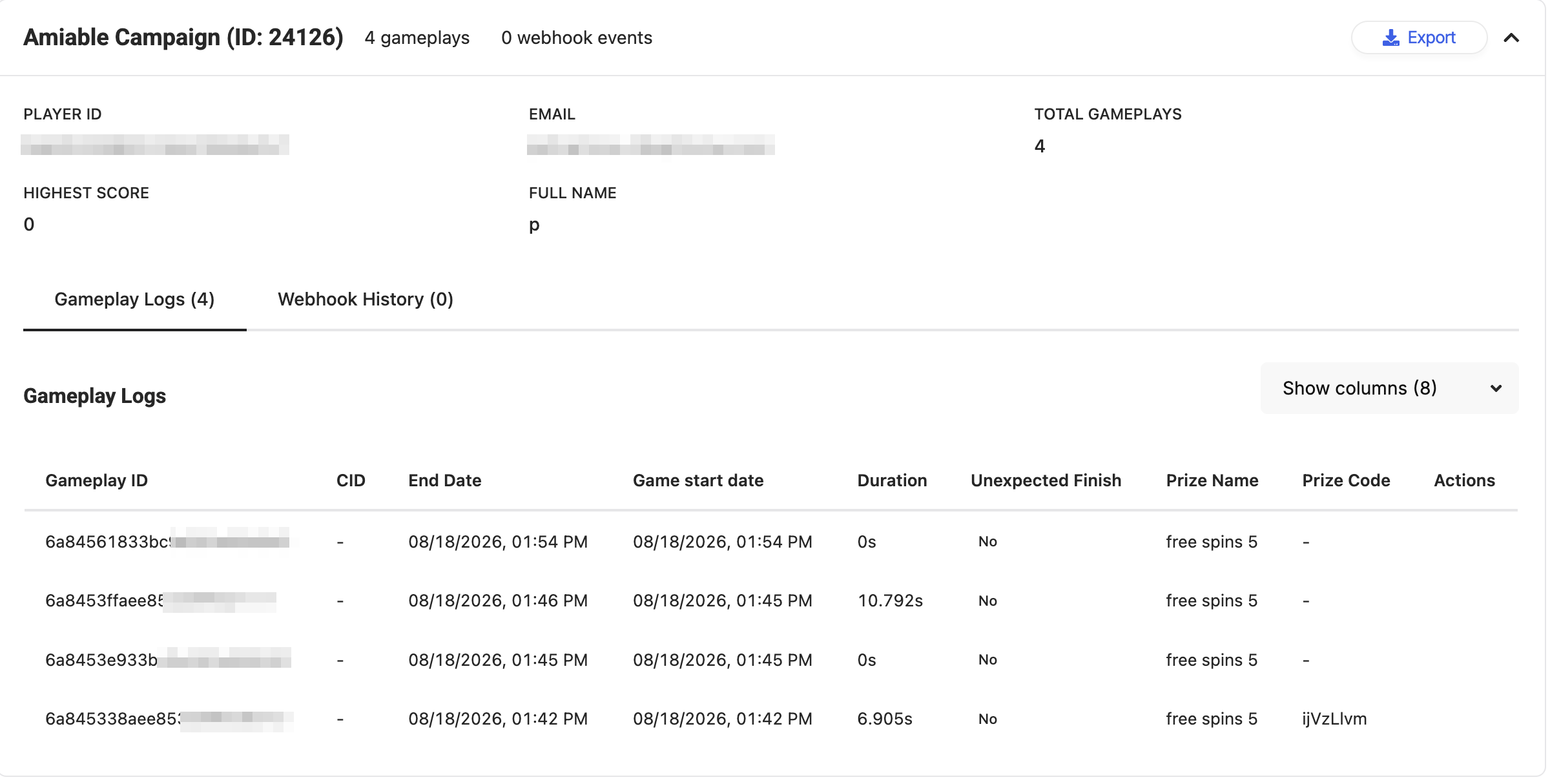Click the blurred Player ID value
Image resolution: width=1550 pixels, height=784 pixels.
pyautogui.click(x=155, y=145)
